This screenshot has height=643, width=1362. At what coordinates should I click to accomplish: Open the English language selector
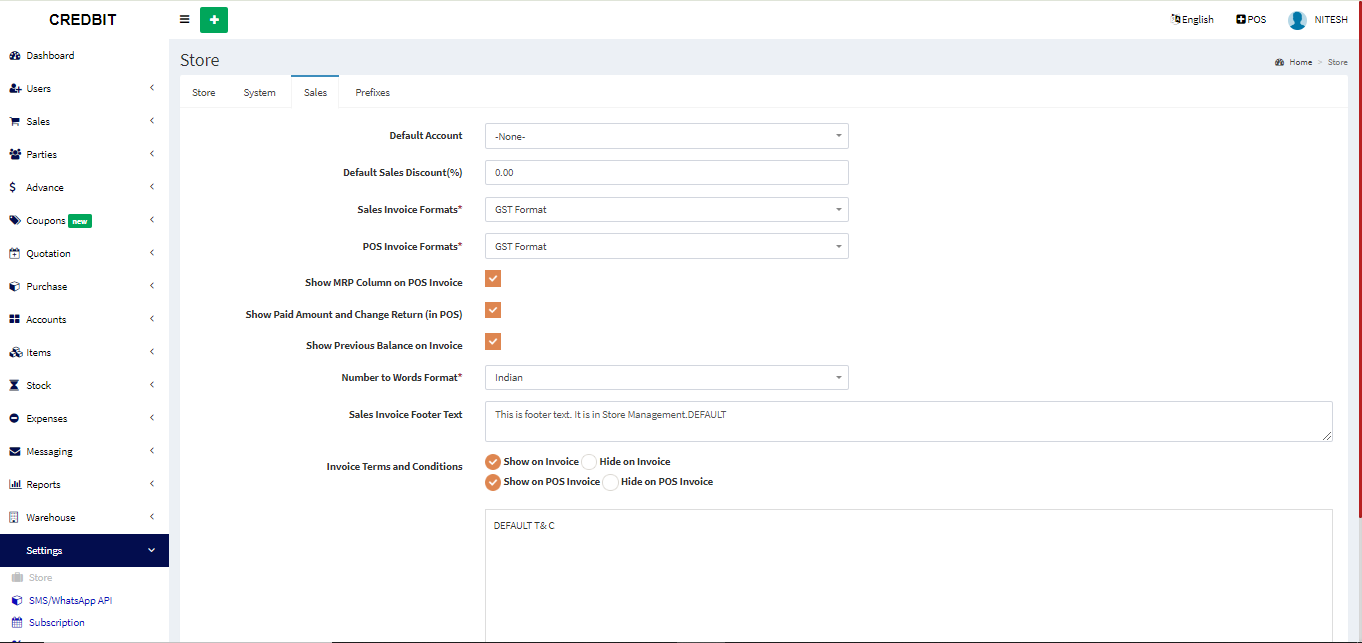[1192, 20]
